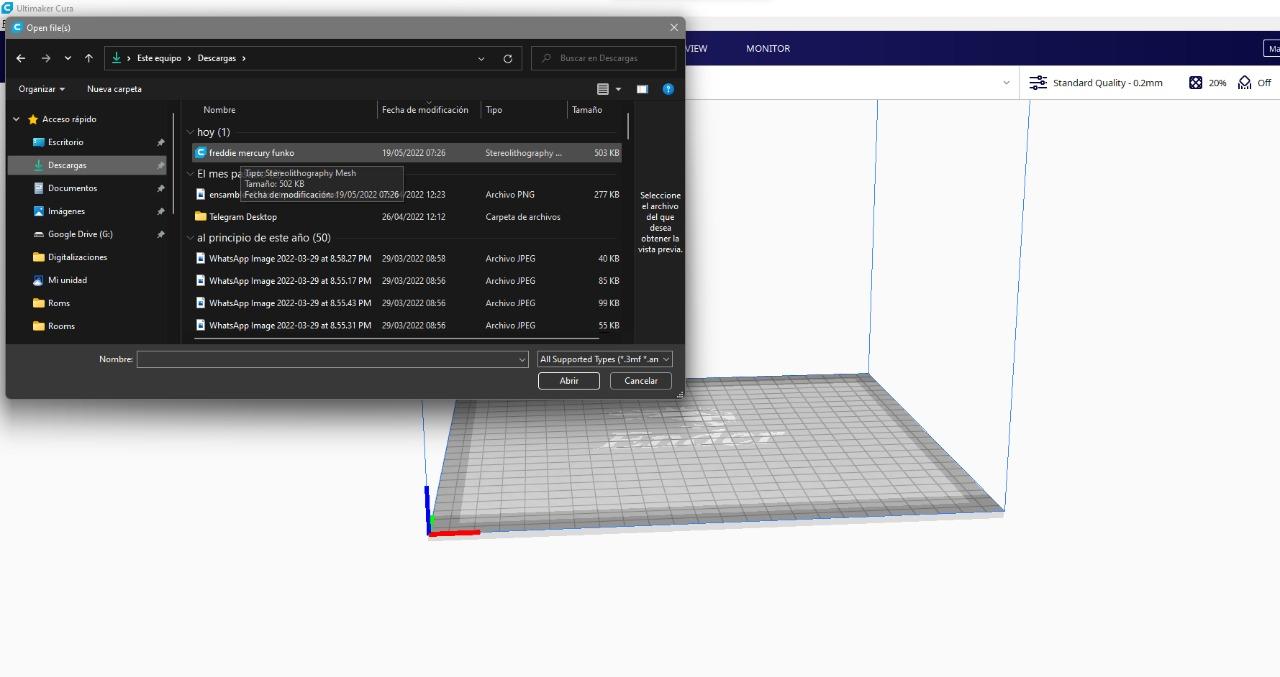
Task: Open recent locations chevron beside forward arrow
Action: pyautogui.click(x=68, y=58)
